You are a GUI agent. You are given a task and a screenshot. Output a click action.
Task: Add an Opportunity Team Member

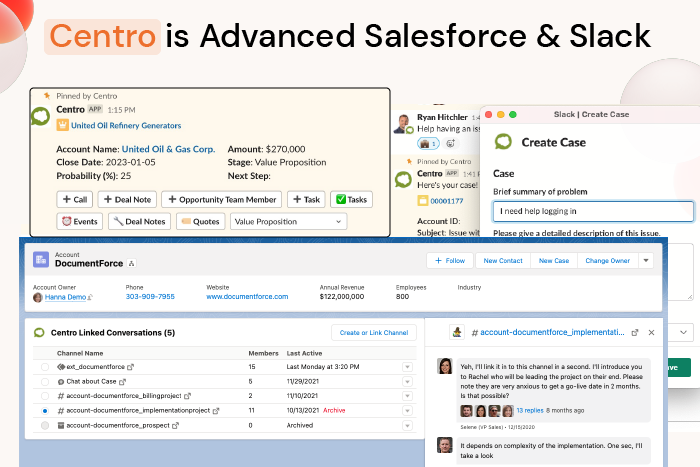(x=221, y=200)
